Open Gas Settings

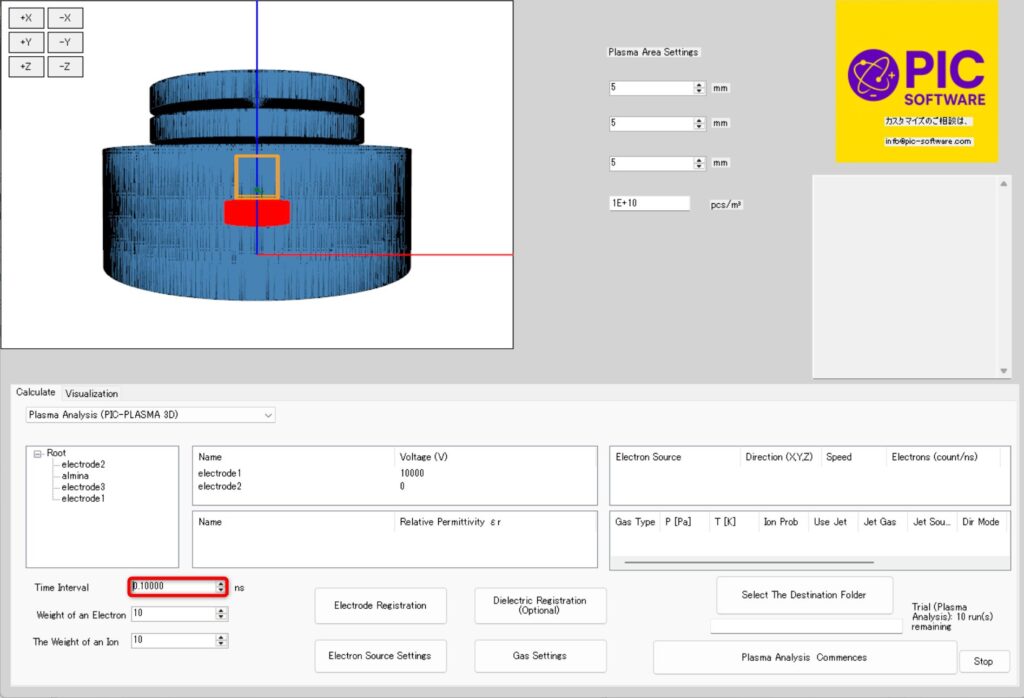click(540, 656)
